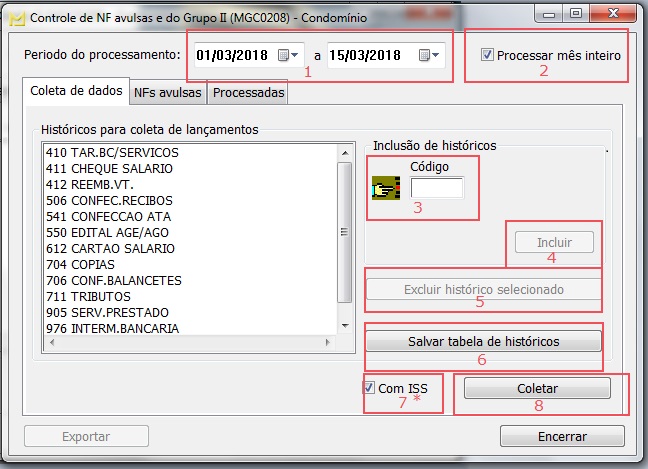Click the pointing hand lookup icon

click(x=386, y=188)
